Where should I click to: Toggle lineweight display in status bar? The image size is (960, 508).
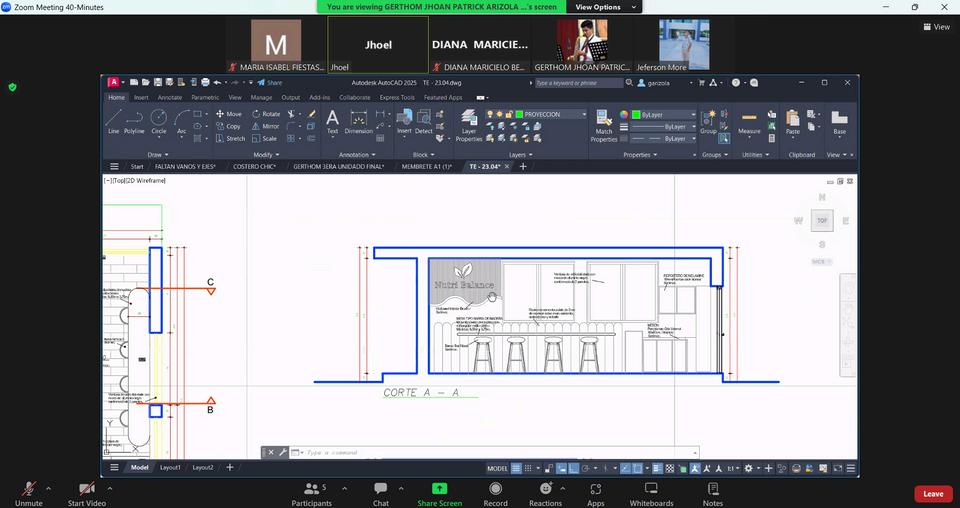click(x=657, y=468)
